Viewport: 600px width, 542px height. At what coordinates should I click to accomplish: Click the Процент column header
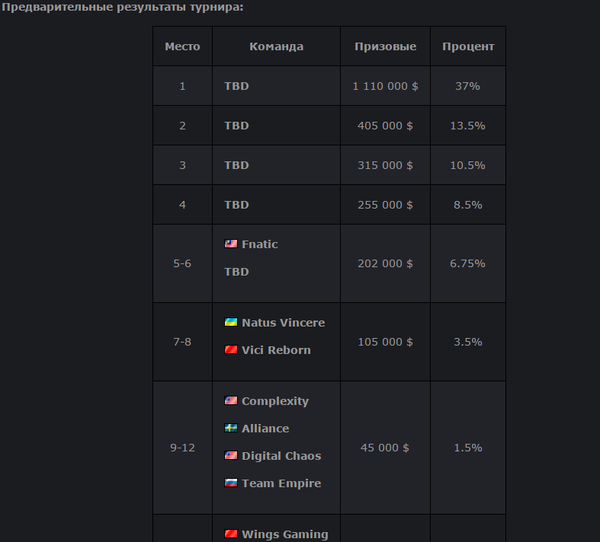coord(468,46)
